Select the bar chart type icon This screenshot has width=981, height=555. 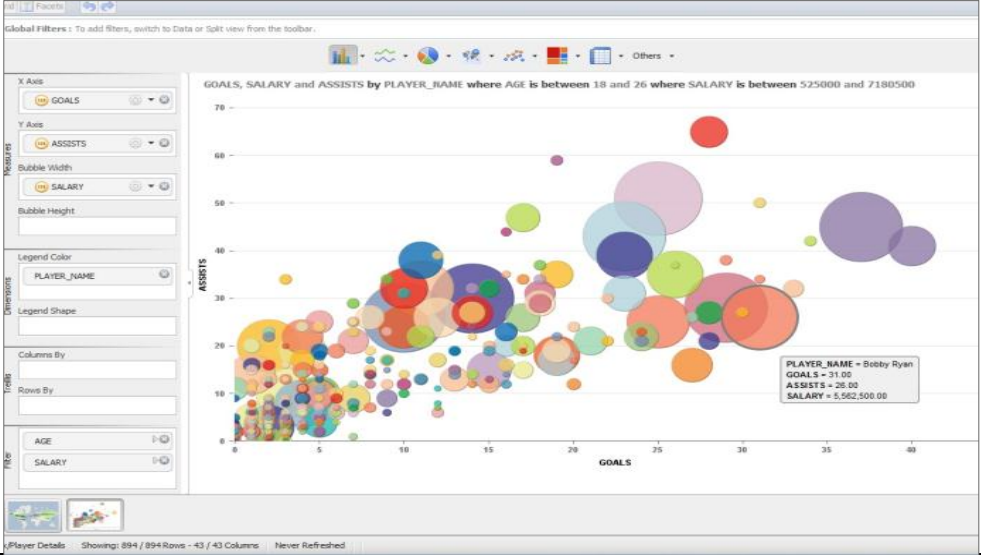[342, 56]
